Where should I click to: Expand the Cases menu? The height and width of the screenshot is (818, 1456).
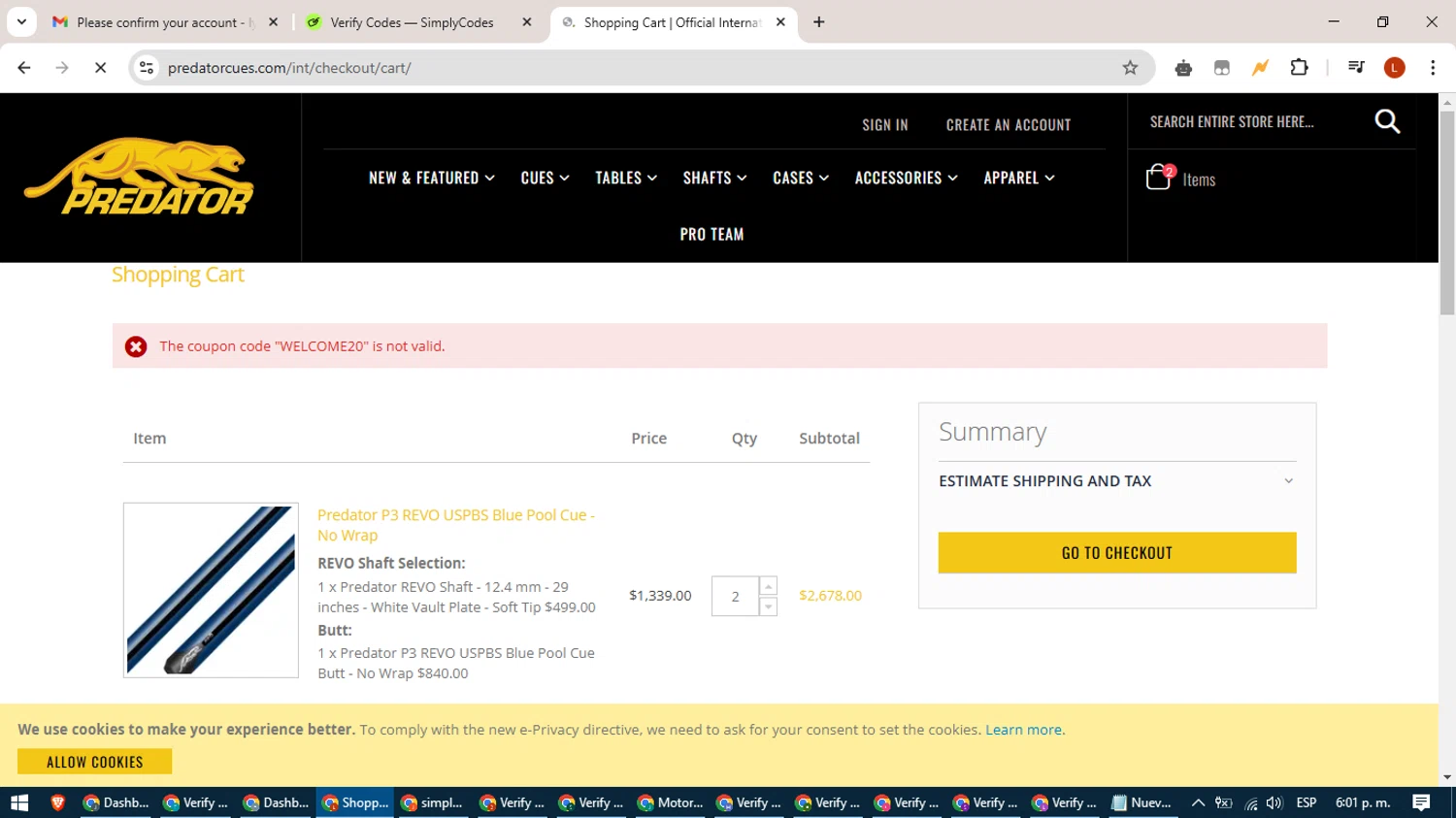coord(801,178)
